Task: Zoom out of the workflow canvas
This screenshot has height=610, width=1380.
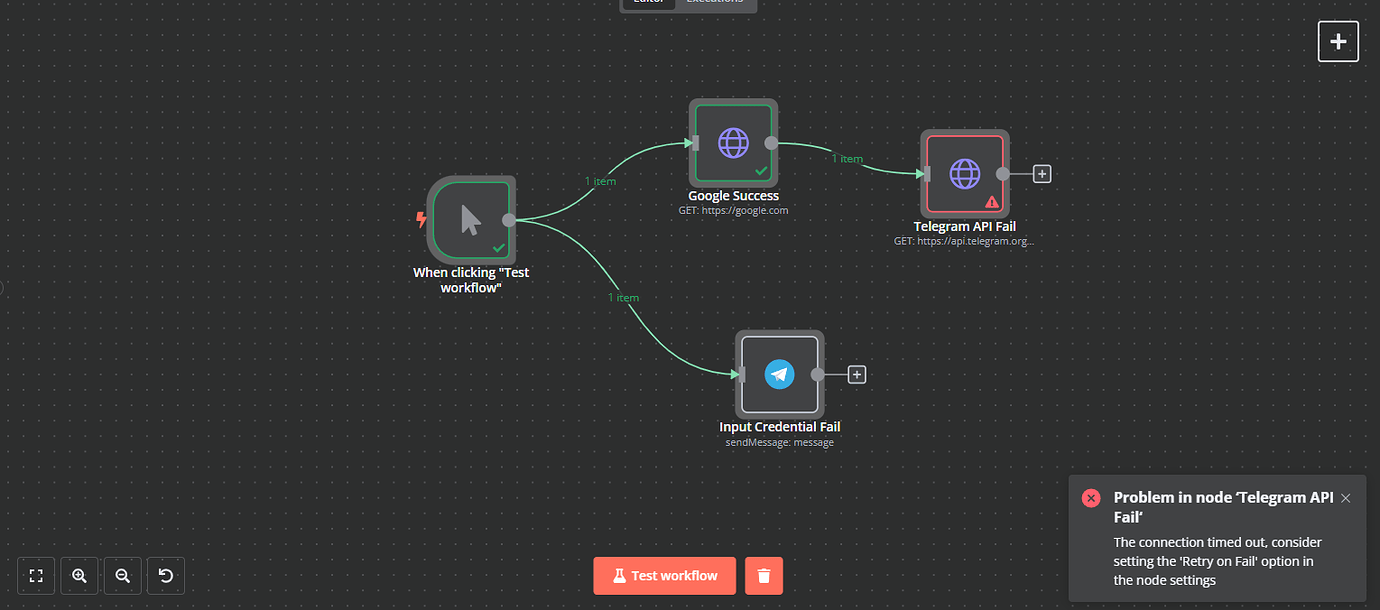Action: pyautogui.click(x=122, y=575)
